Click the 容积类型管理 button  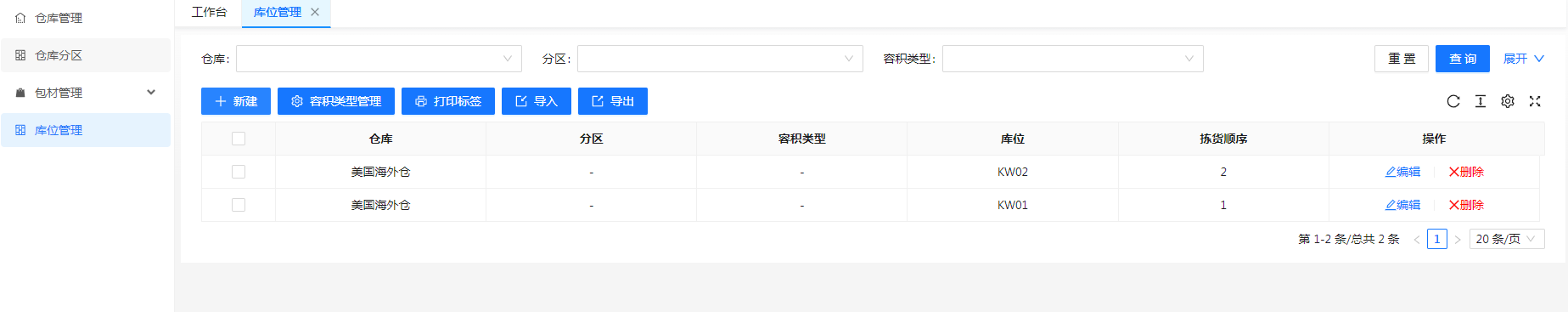point(336,101)
